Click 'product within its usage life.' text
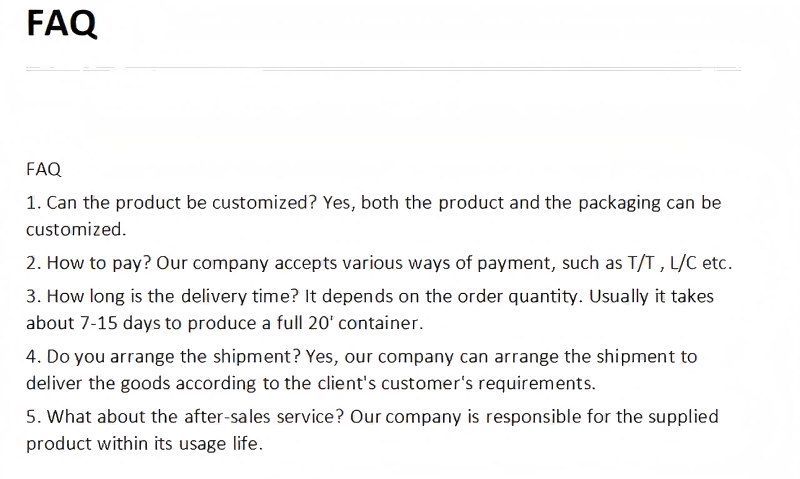Image resolution: width=800 pixels, height=479 pixels. pyautogui.click(x=144, y=444)
